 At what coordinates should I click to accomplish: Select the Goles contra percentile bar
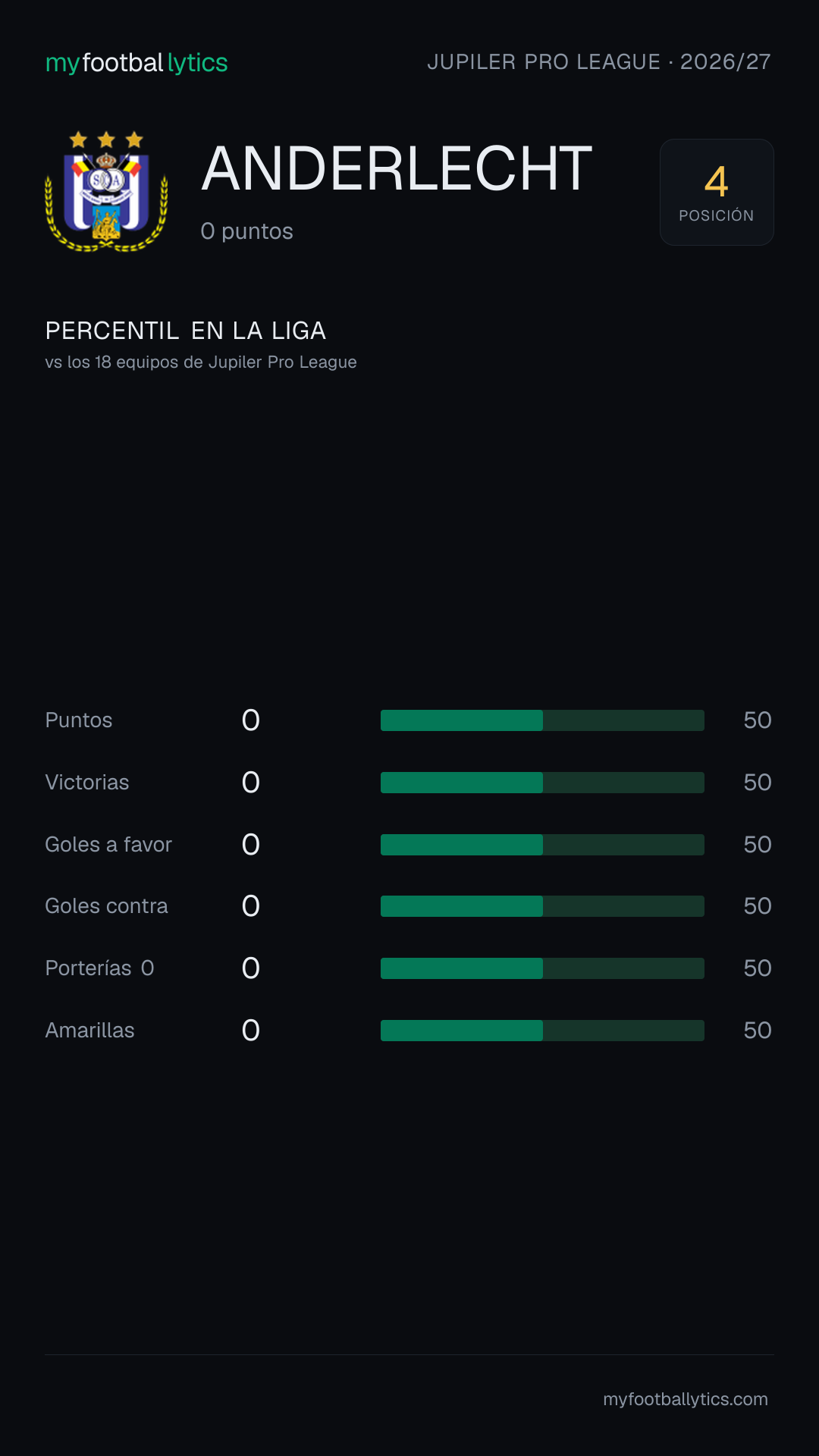point(542,906)
